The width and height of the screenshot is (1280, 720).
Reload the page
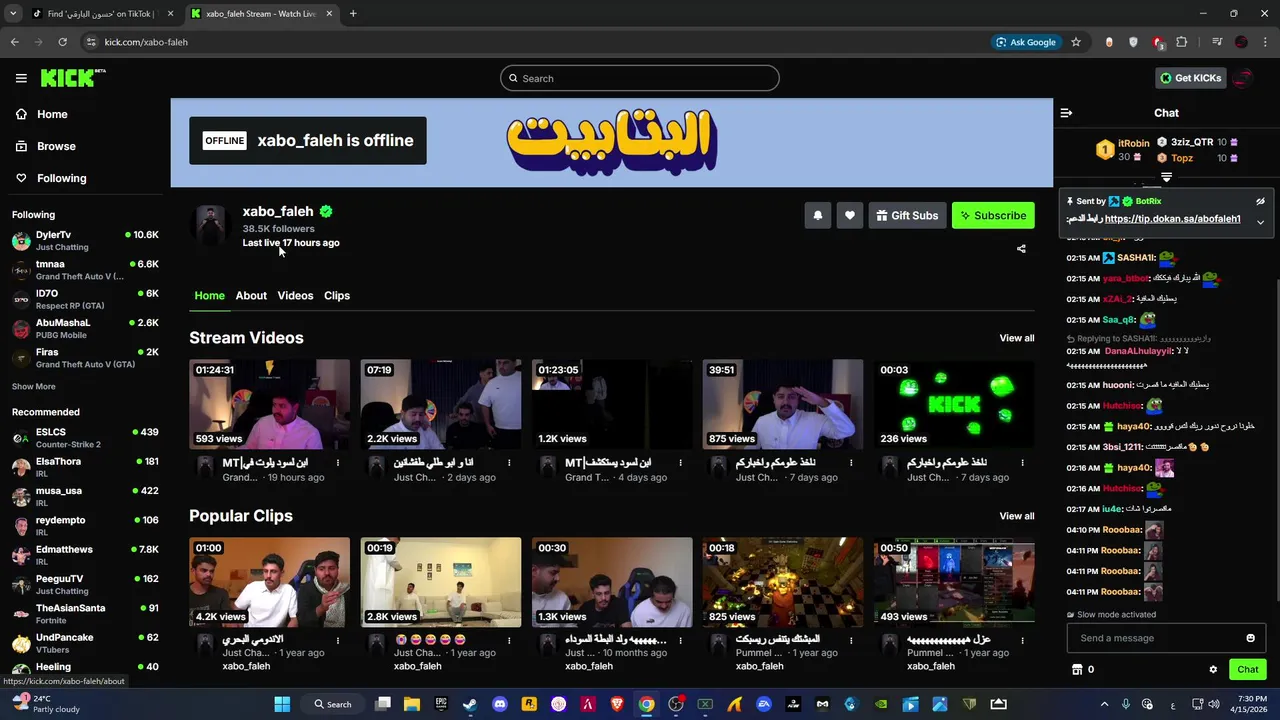pyautogui.click(x=62, y=42)
